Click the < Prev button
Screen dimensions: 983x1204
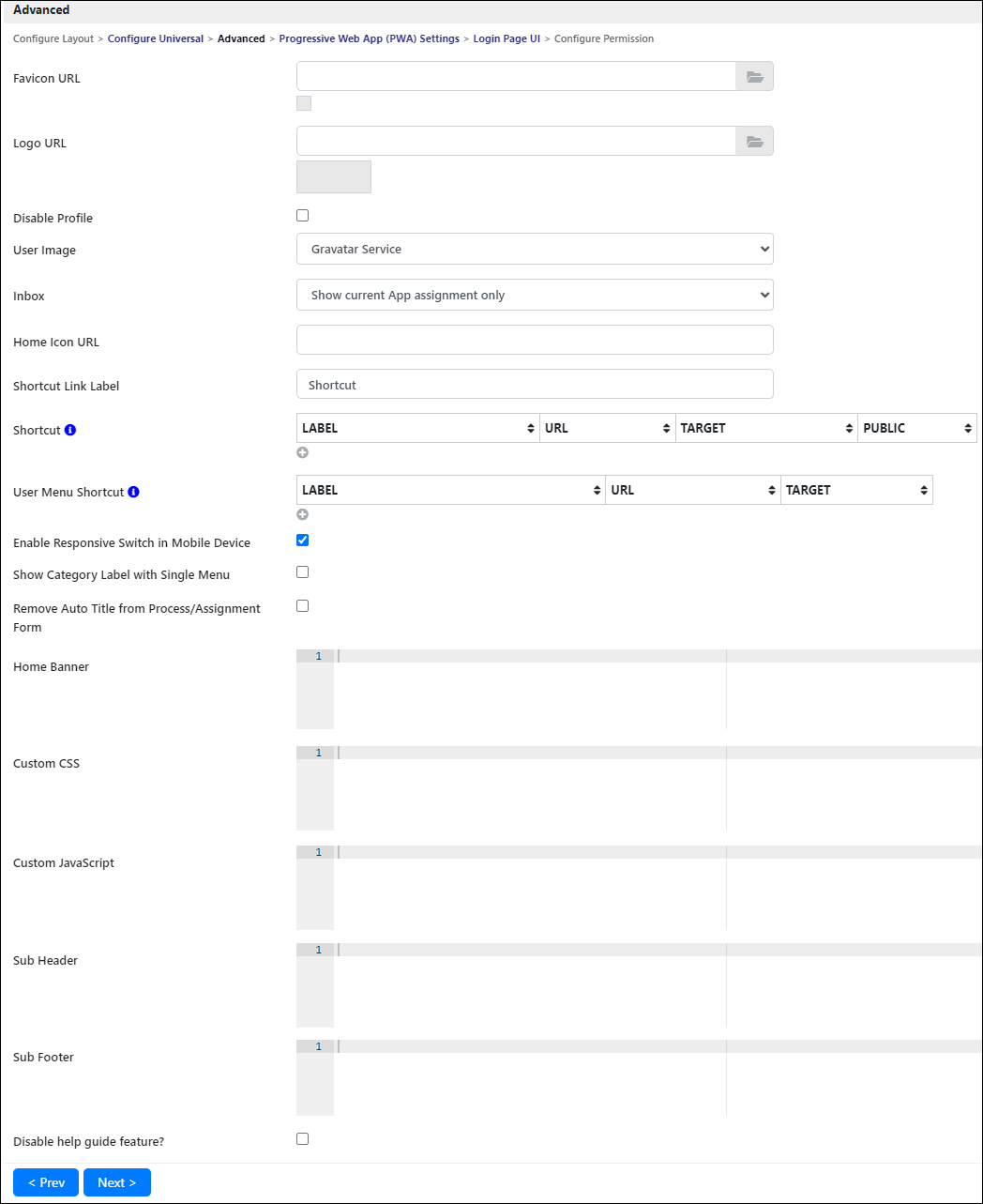coord(46,1182)
